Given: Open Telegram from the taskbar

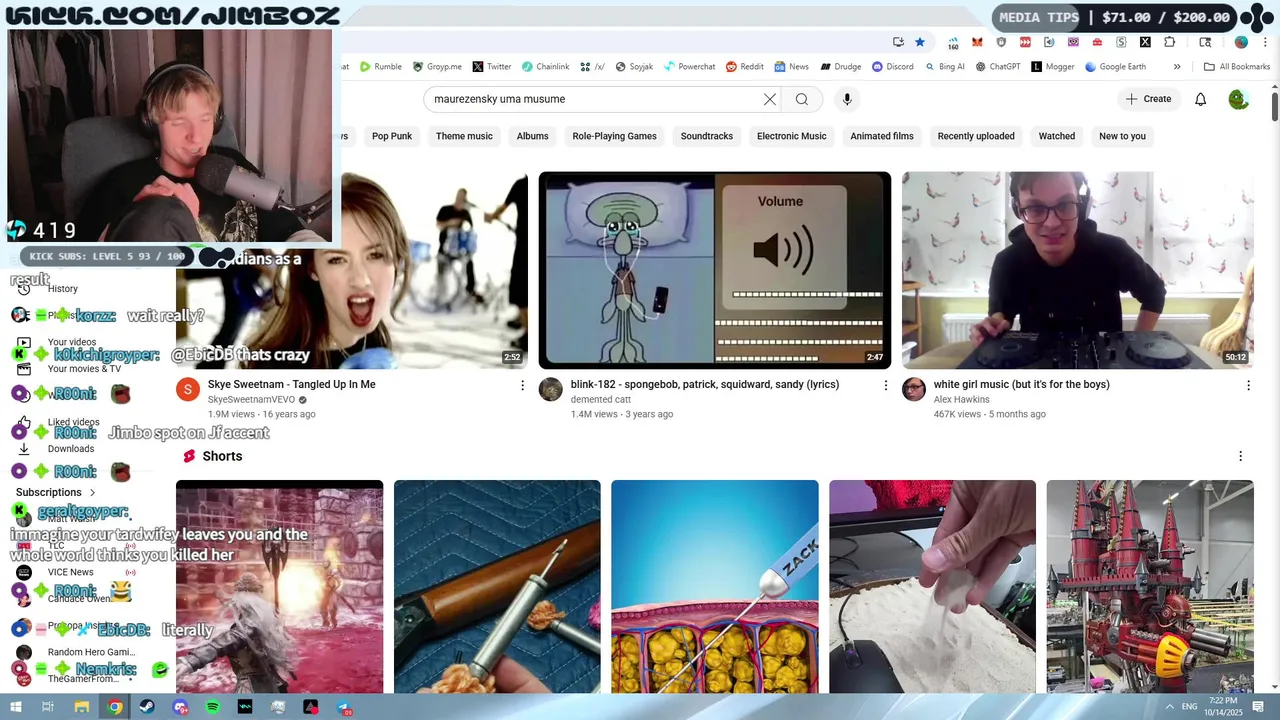Looking at the screenshot, I should [344, 707].
